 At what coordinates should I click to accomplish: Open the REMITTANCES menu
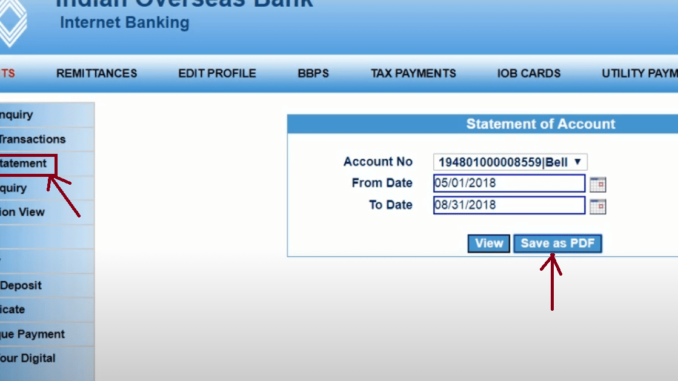[x=96, y=74]
